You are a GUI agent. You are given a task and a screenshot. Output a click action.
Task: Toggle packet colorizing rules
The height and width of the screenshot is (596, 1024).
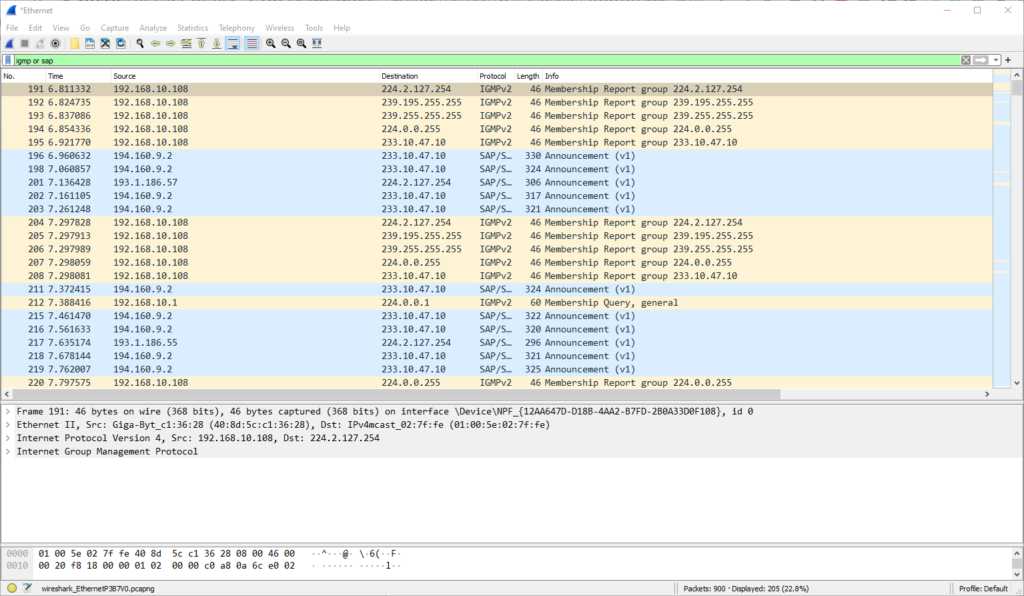[251, 43]
